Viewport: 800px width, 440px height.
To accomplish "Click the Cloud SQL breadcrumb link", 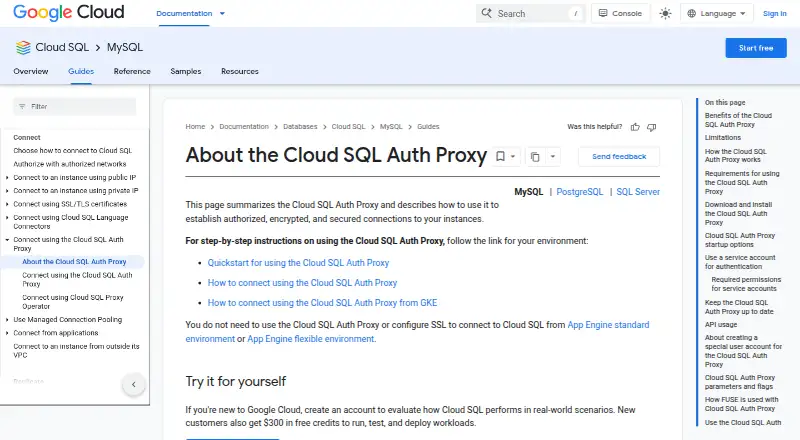I will point(348,127).
